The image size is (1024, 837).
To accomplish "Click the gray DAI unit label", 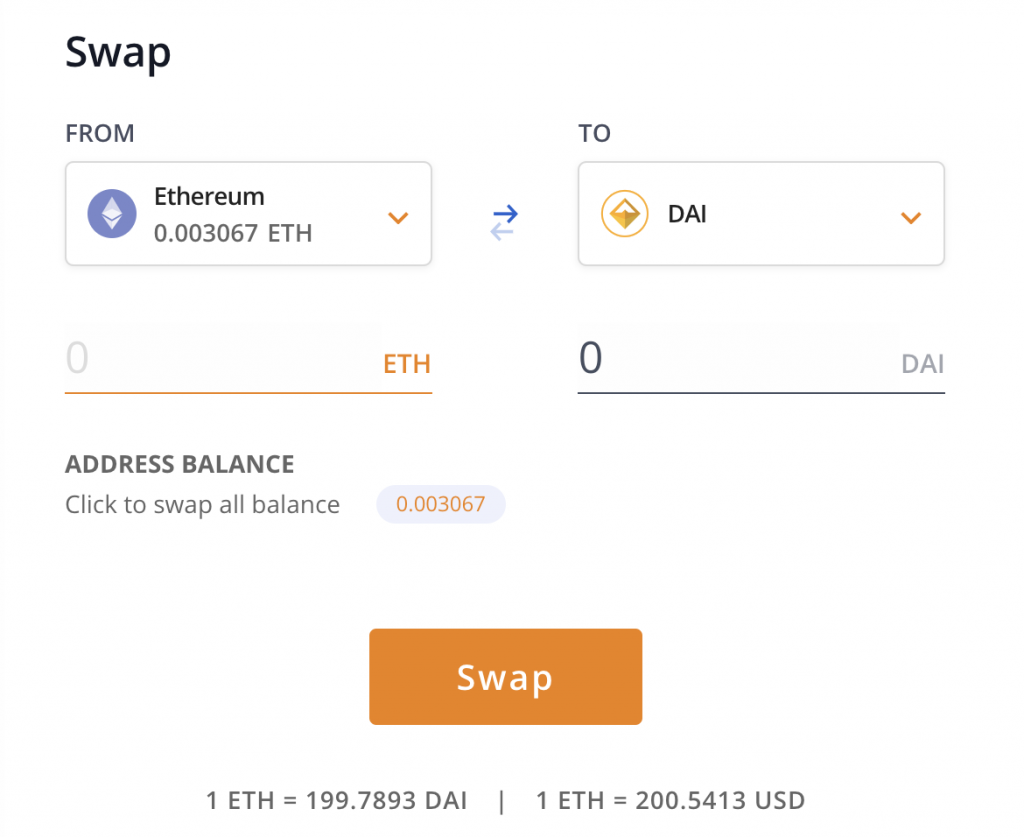I will click(923, 364).
